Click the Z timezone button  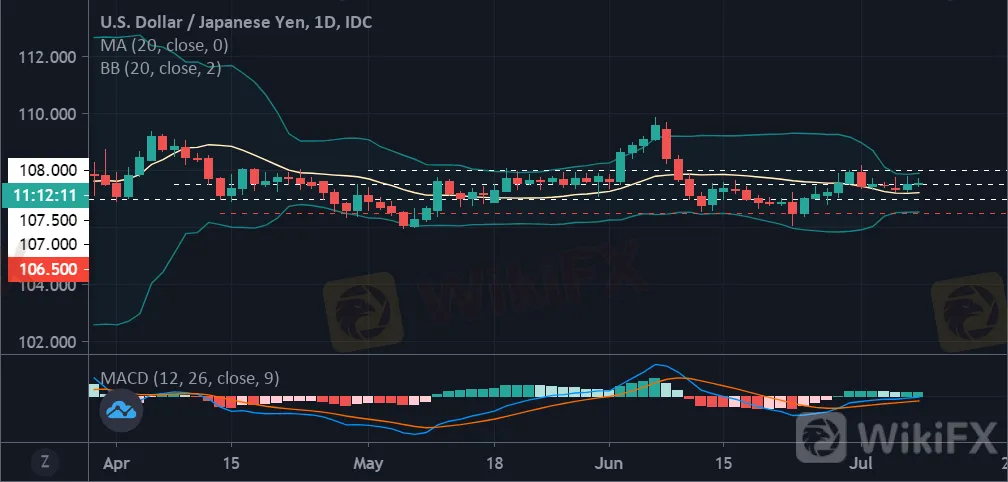pyautogui.click(x=46, y=461)
